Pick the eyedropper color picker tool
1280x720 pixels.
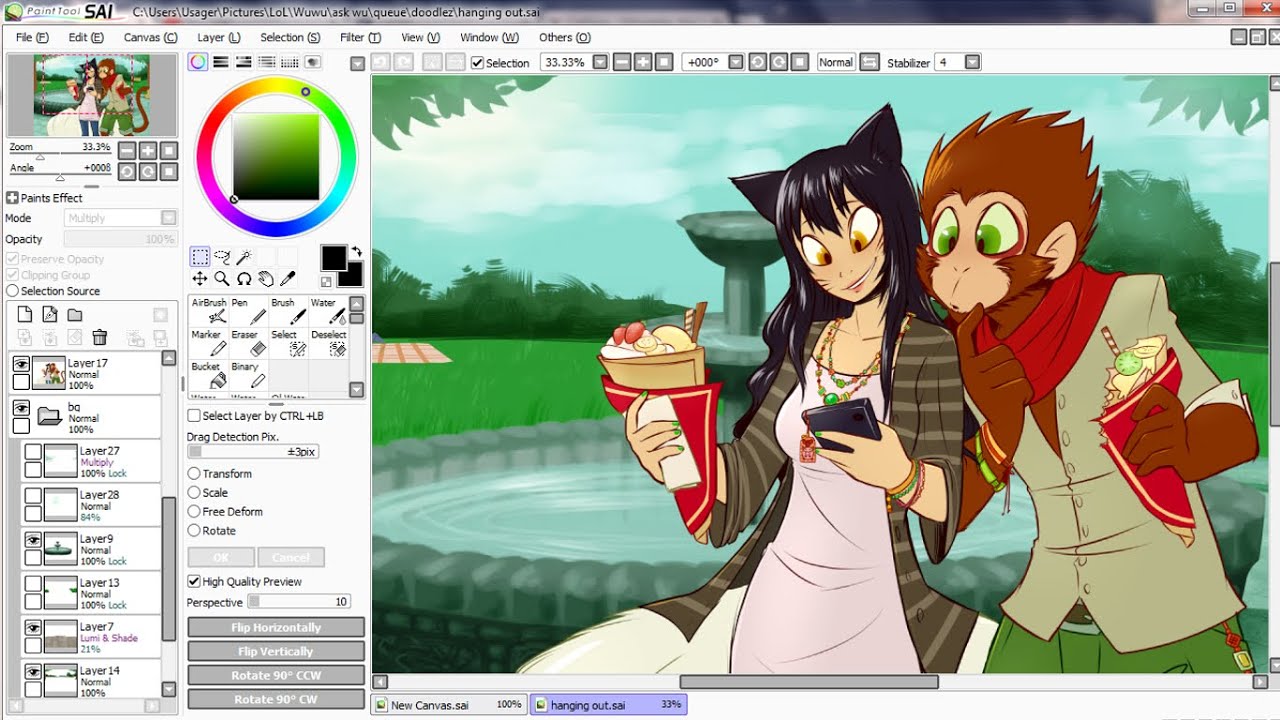[x=287, y=279]
